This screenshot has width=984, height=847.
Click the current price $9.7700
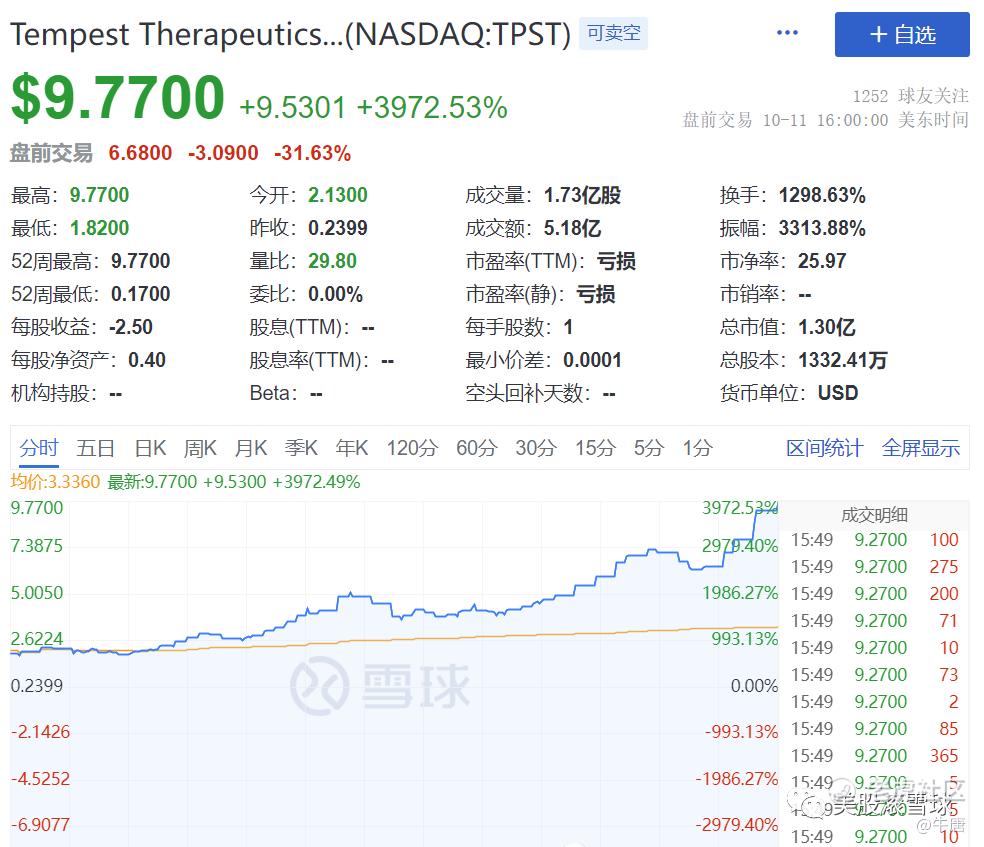tap(118, 97)
